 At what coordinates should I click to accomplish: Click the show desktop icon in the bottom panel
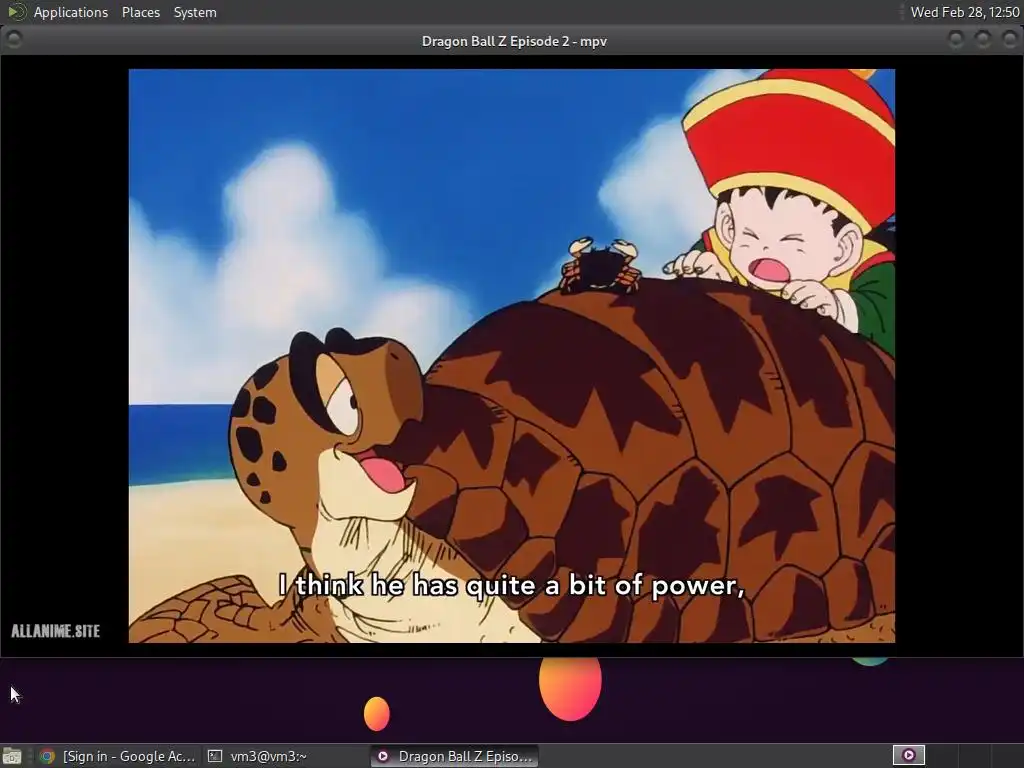12,756
